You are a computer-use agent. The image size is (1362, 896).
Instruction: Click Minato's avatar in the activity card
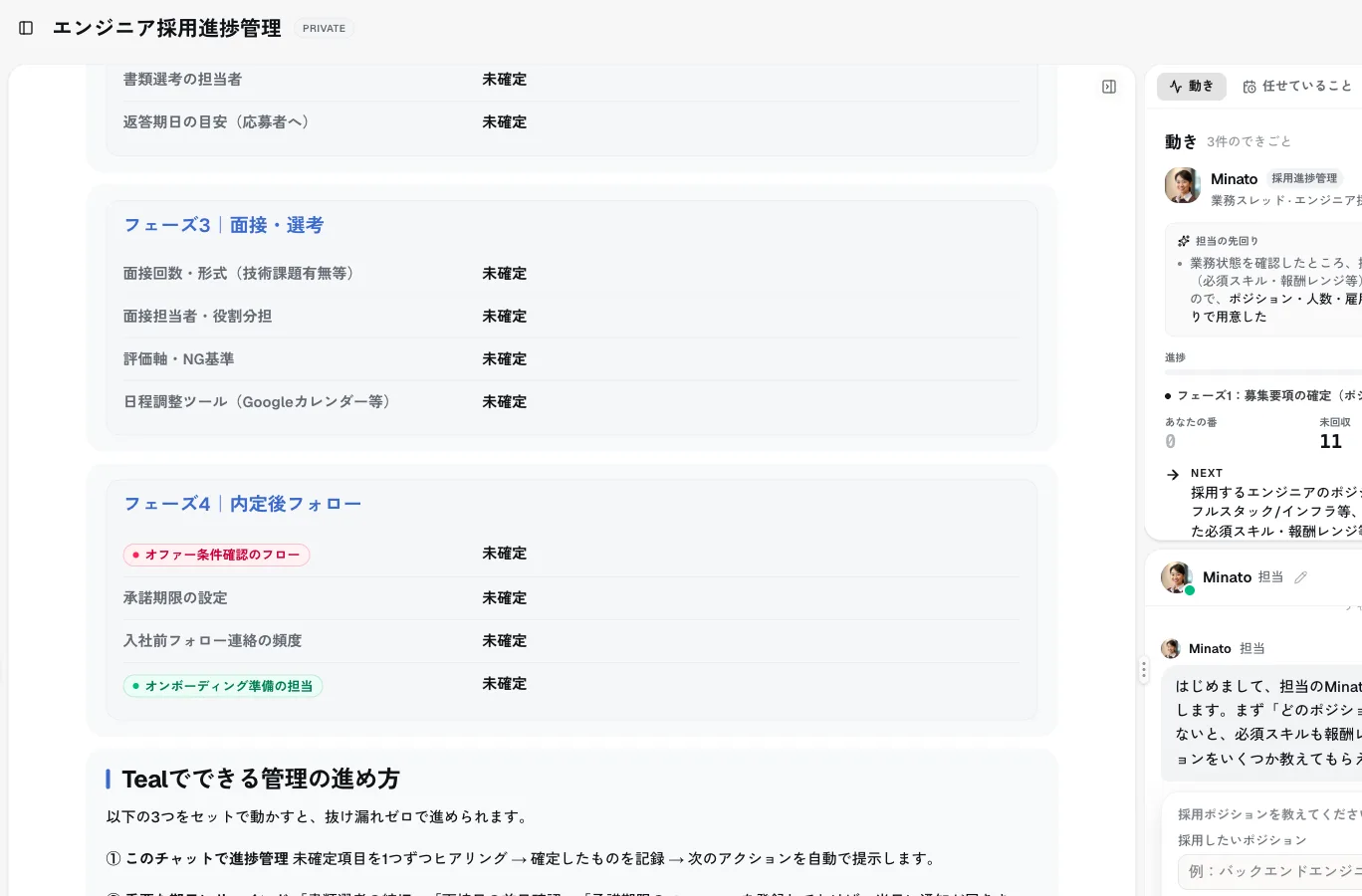[x=1183, y=186]
